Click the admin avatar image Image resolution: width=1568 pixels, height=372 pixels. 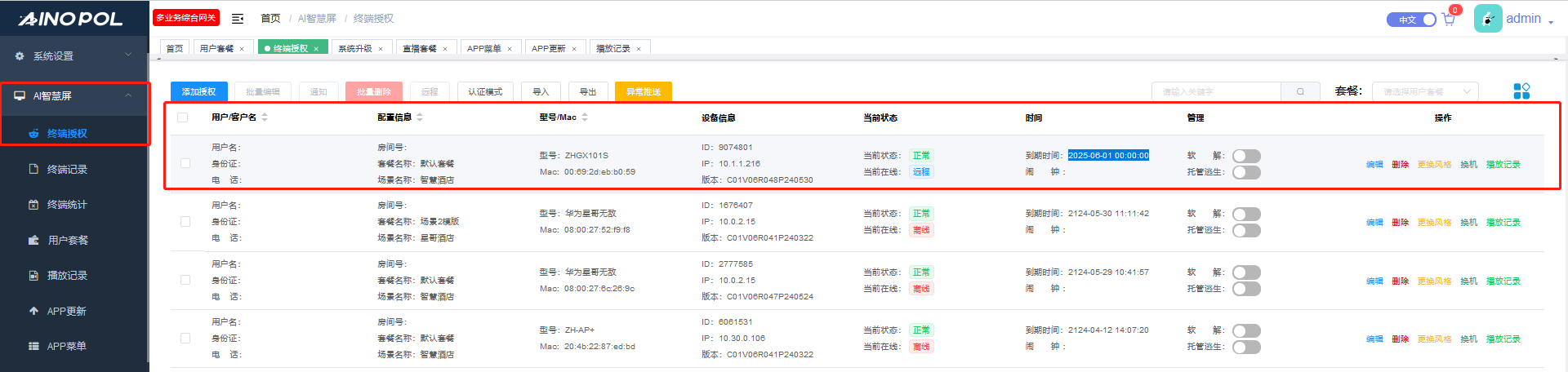[1487, 19]
